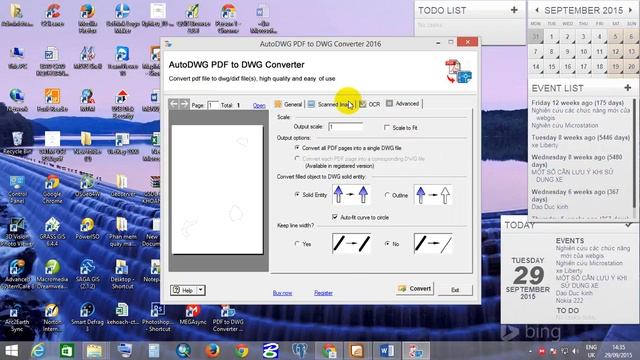Toggle Auto-fit curve to circle checkbox
The width and height of the screenshot is (640, 360).
335,217
